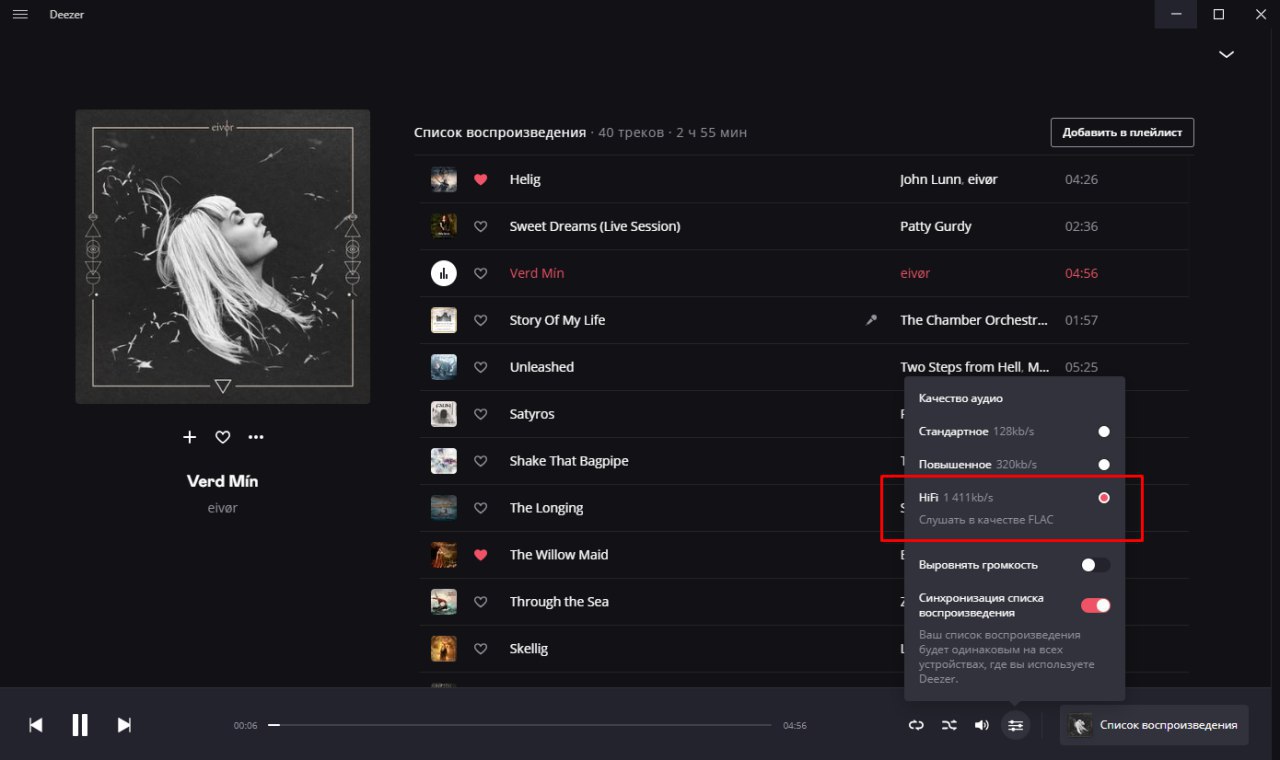Click the Satyros cover thumbnail
Viewport: 1280px width, 760px height.
(x=444, y=414)
